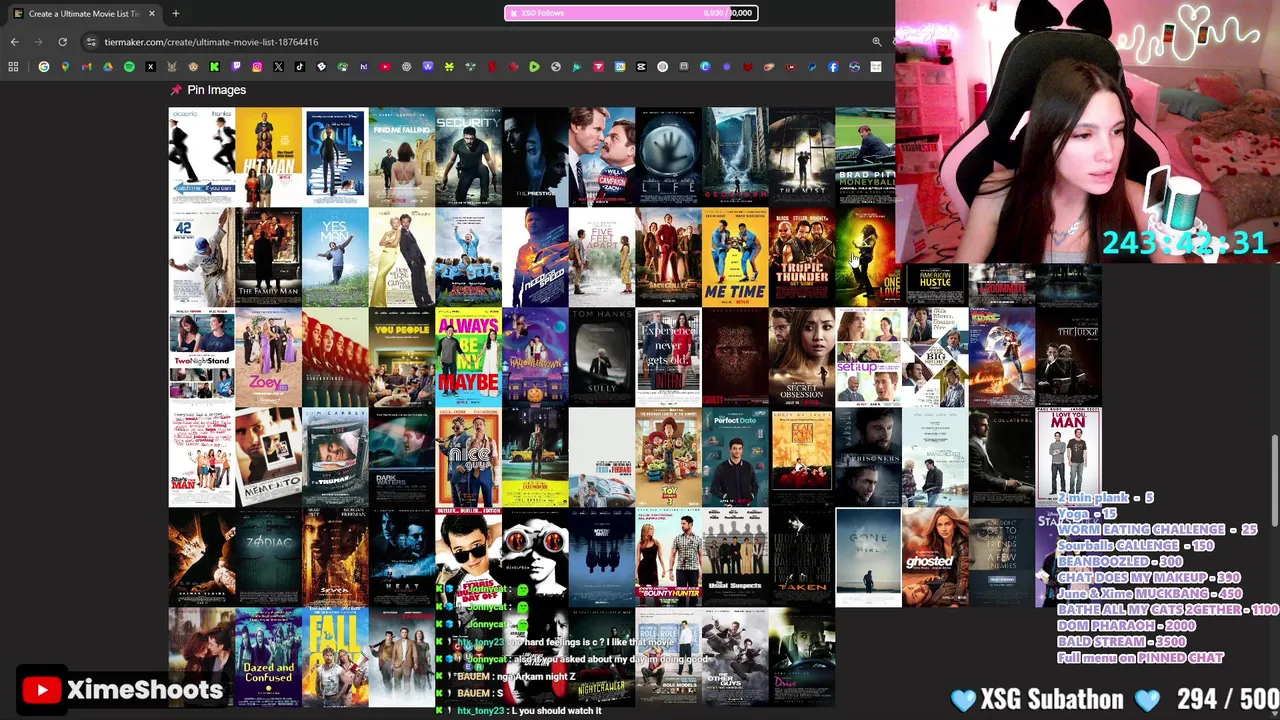
Task: Select the Tropic Thunder poster
Action: tap(802, 257)
